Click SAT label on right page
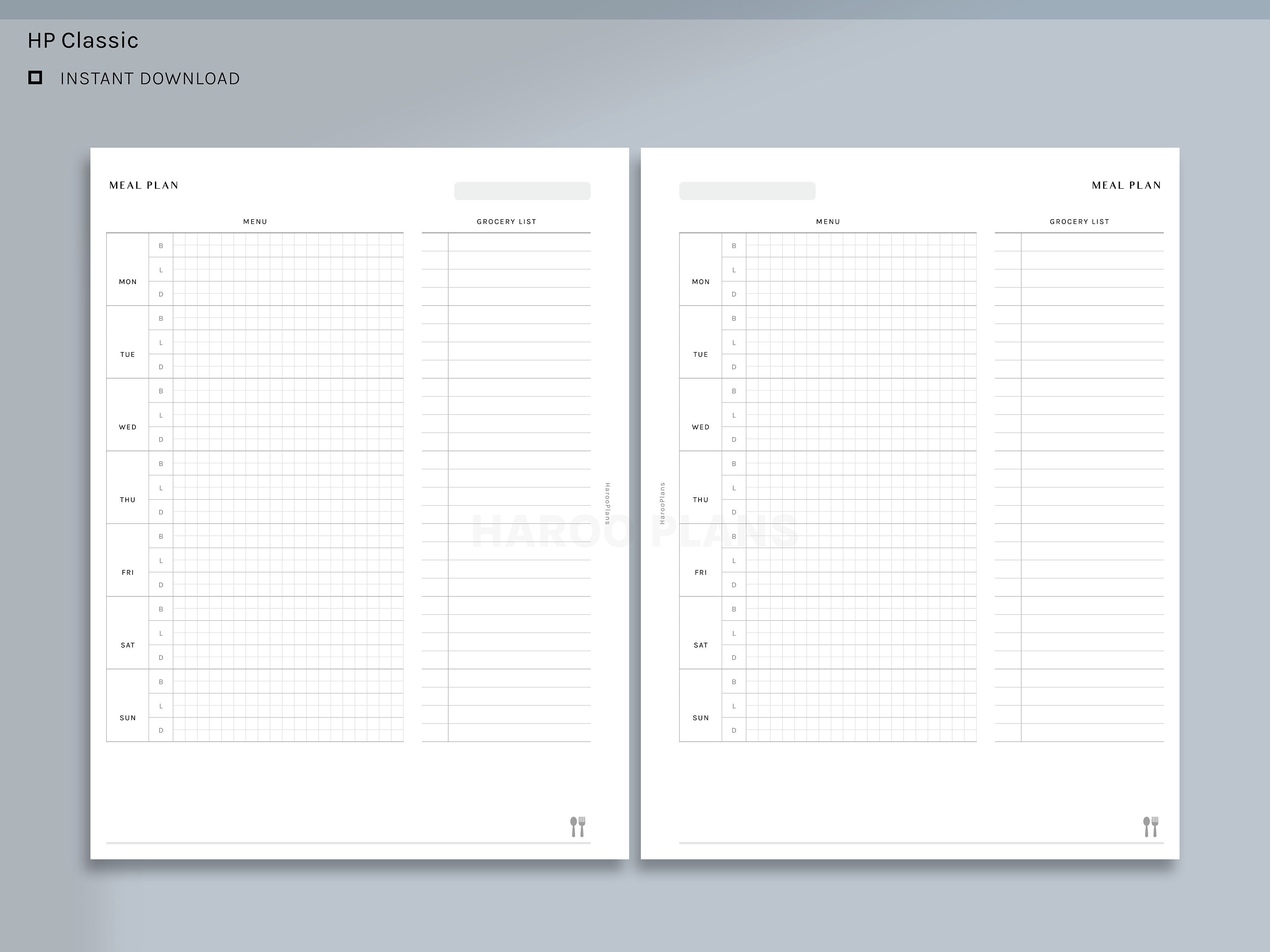This screenshot has height=952, width=1270. point(701,645)
